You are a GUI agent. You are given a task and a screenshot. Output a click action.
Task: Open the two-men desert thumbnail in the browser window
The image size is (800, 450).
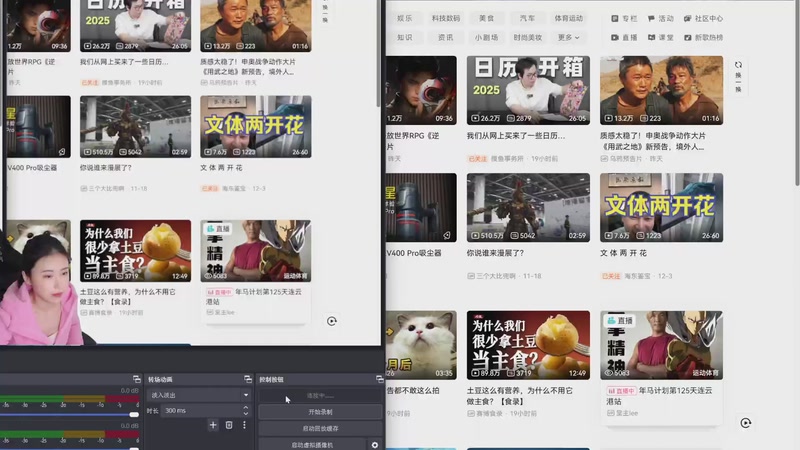pos(661,90)
